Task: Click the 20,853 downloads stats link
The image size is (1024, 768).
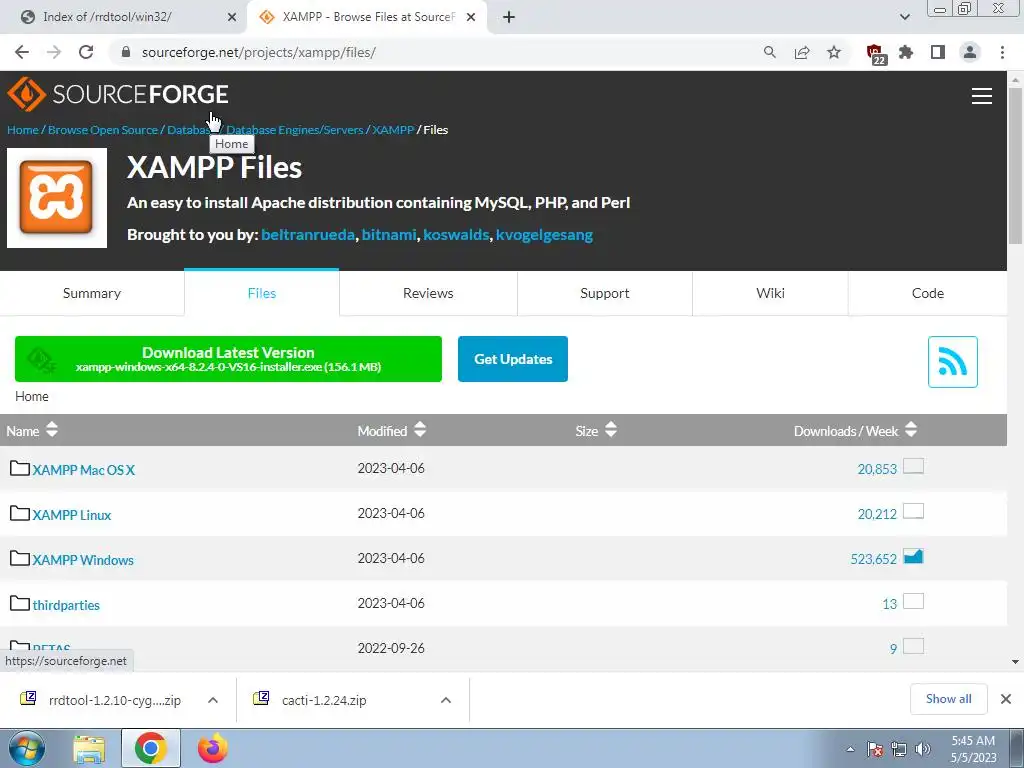Action: coord(877,469)
